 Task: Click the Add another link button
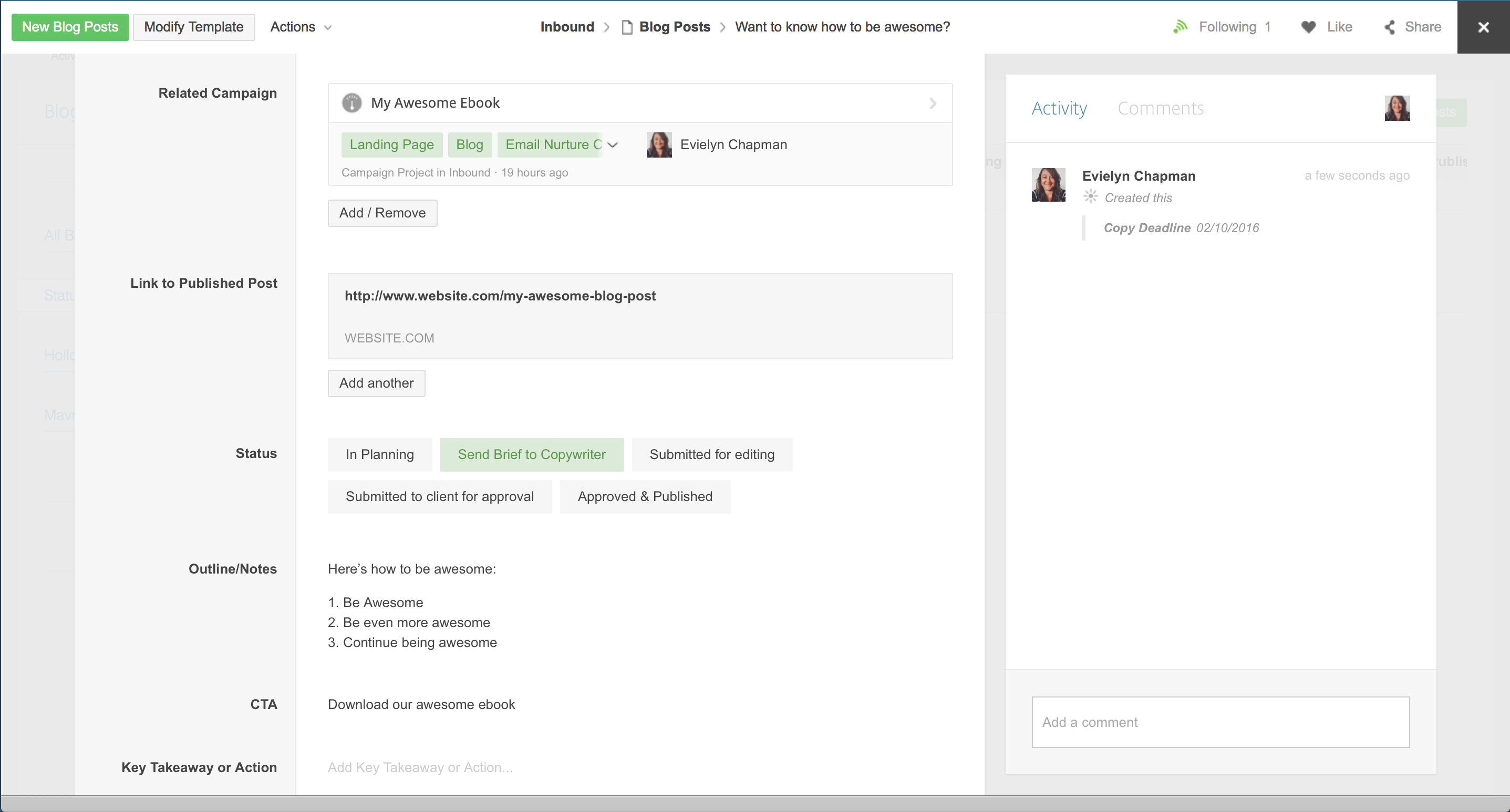point(376,383)
